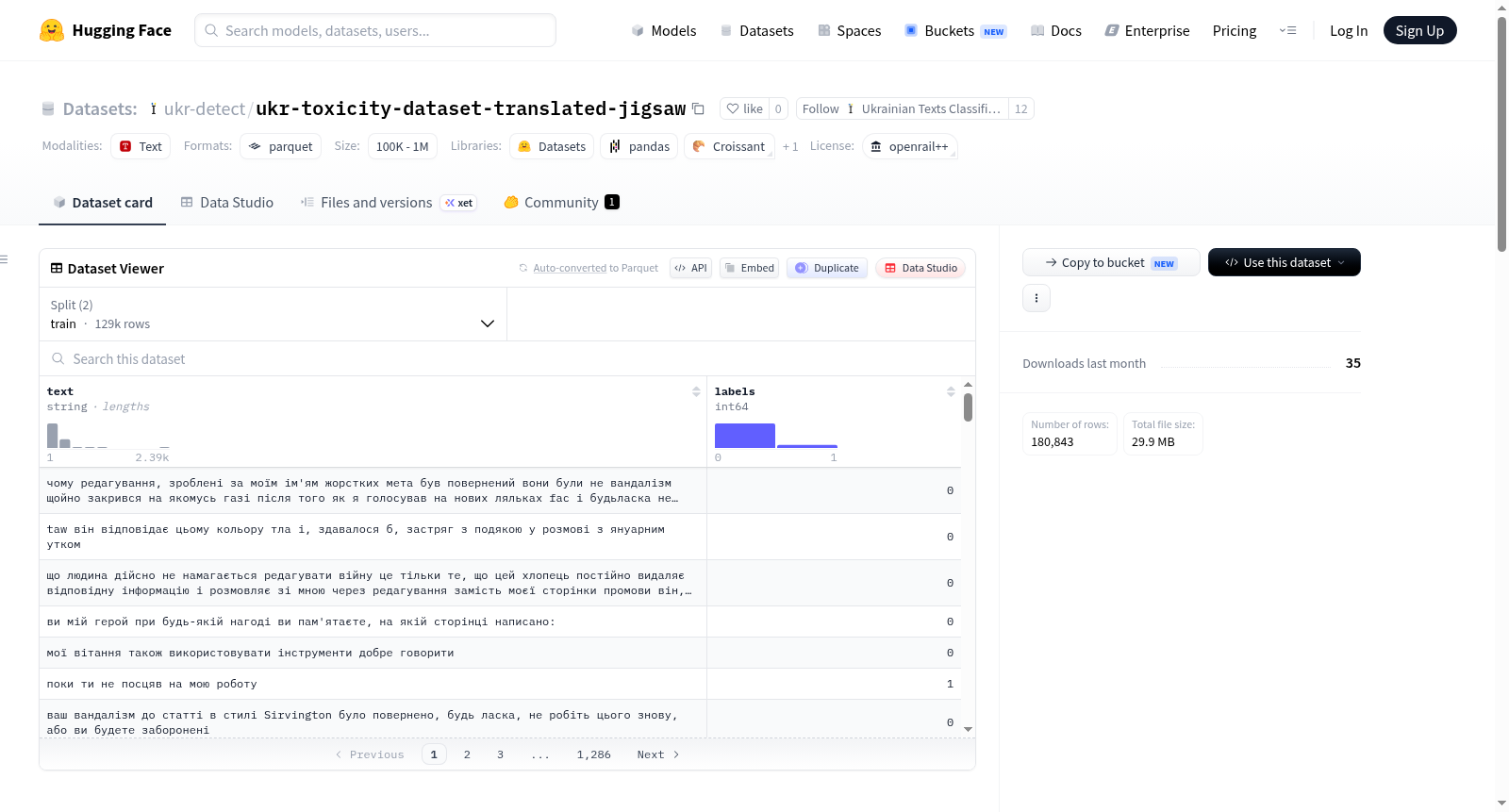The image size is (1509, 812).
Task: Focus the main search models field
Action: coord(375,30)
